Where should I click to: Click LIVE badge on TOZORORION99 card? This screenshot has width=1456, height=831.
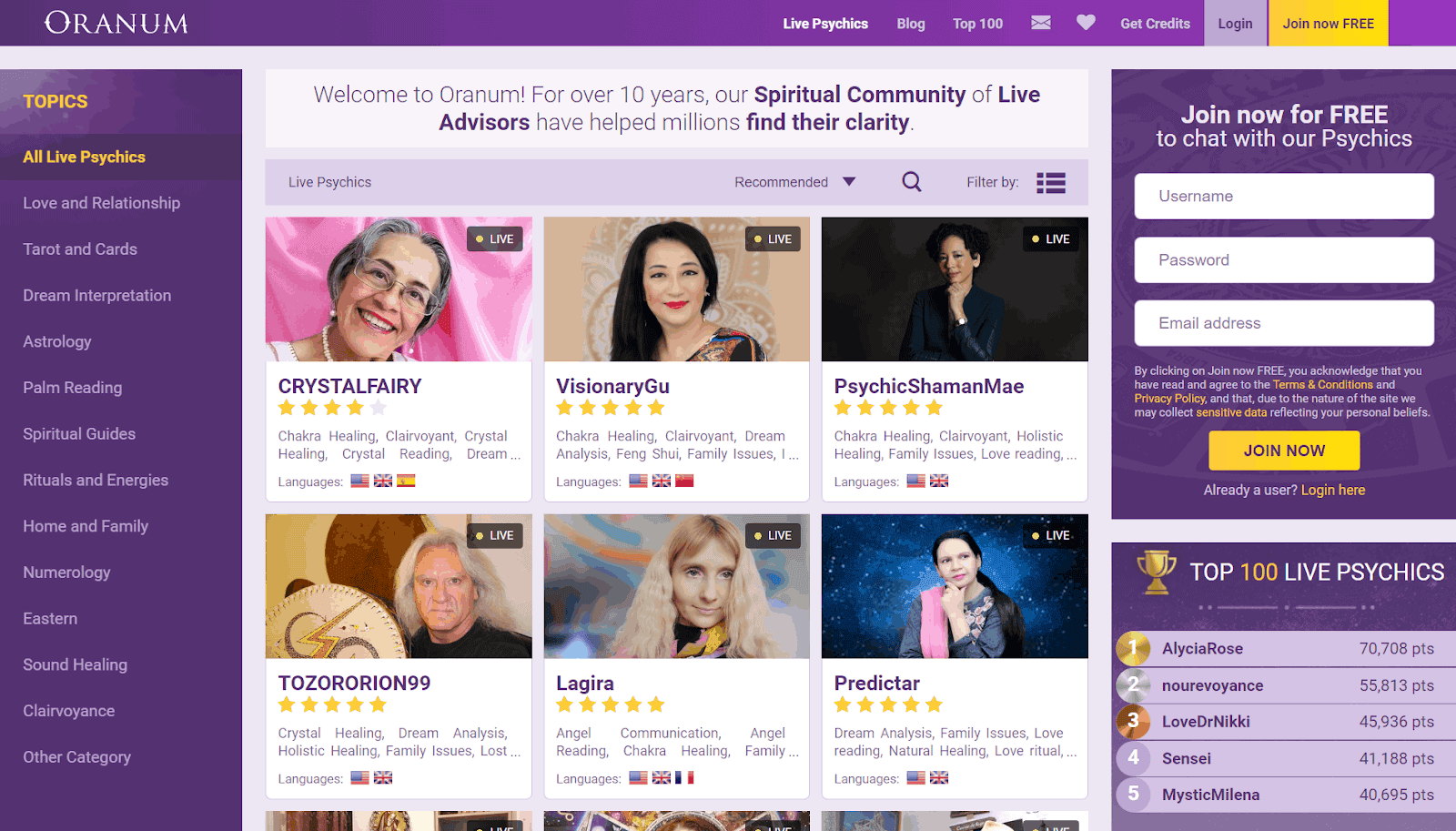[495, 536]
